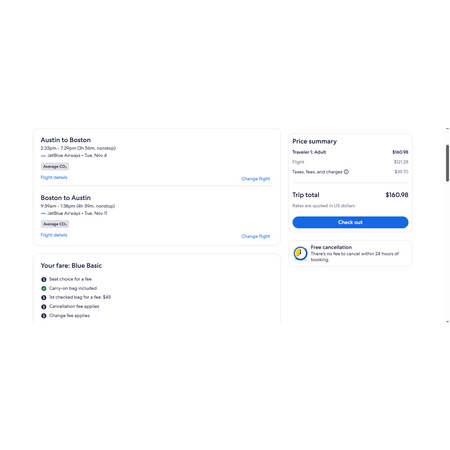Image resolution: width=450 pixels, height=450 pixels.
Task: Select the Your fare: Blue Basic heading
Action: click(x=71, y=266)
